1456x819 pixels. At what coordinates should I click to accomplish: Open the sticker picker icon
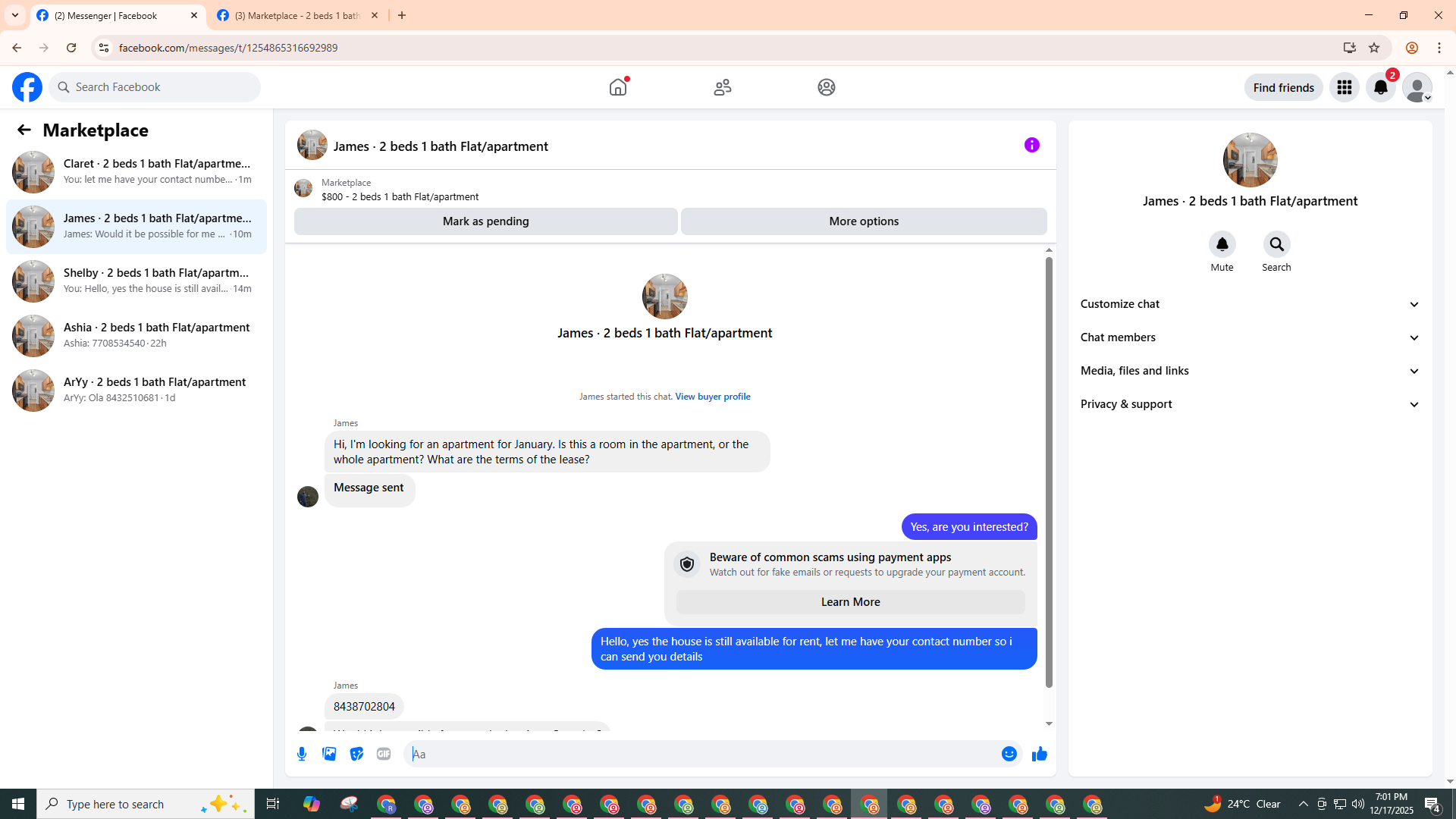356,754
